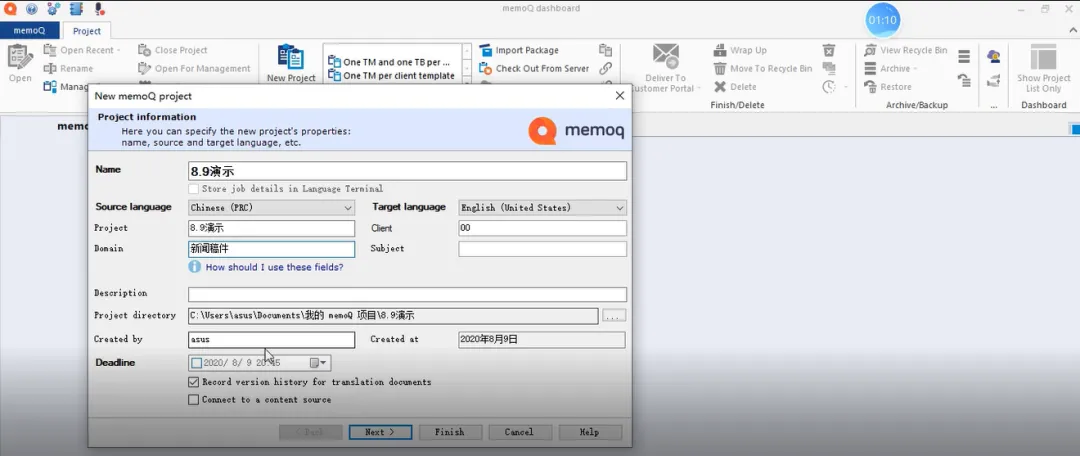Browse project directory with the ... button
Image resolution: width=1080 pixels, height=456 pixels.
(614, 315)
